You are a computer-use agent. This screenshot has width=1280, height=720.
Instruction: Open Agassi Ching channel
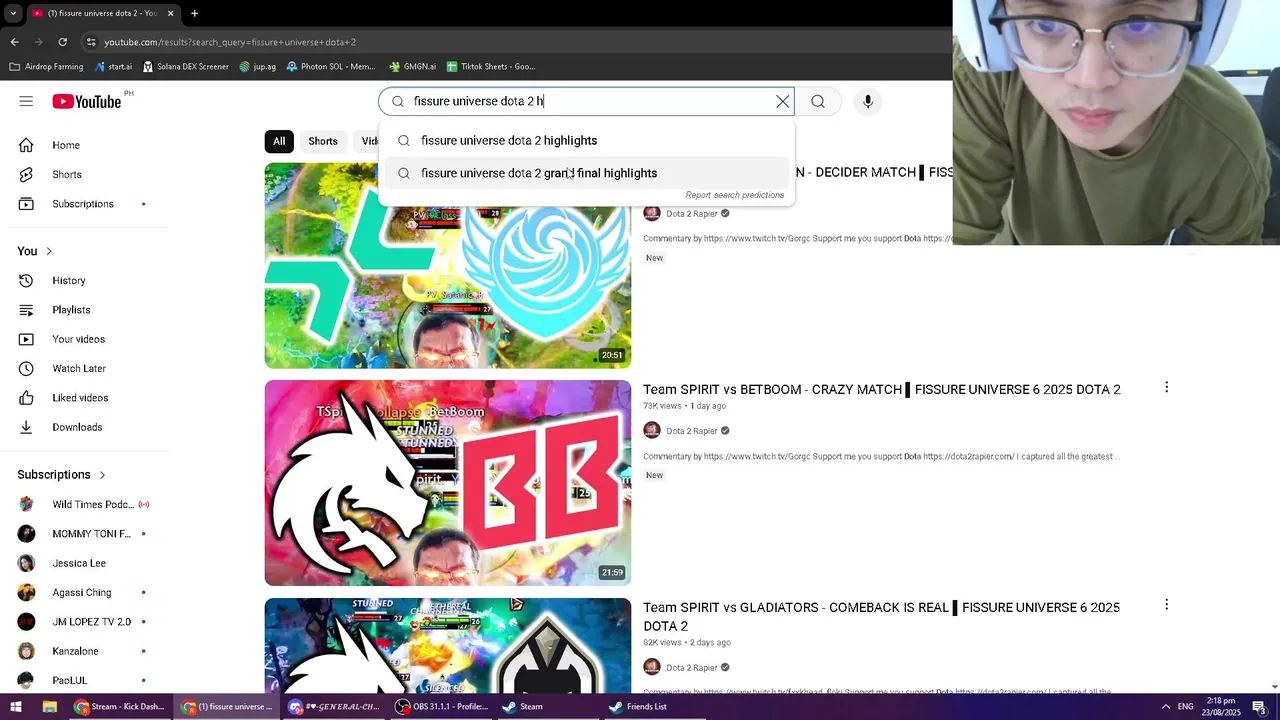84,592
